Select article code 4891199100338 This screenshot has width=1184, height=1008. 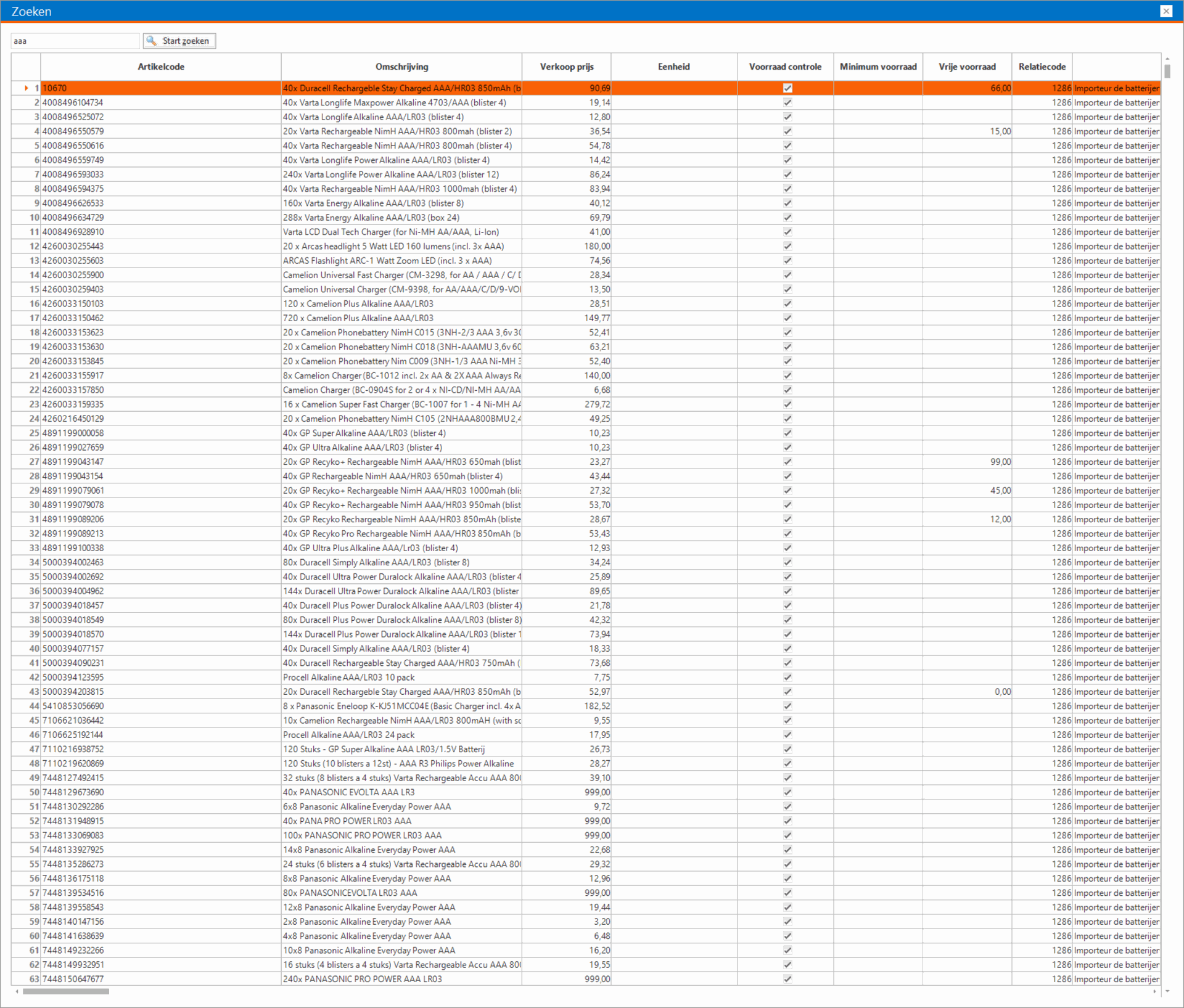pyautogui.click(x=73, y=548)
